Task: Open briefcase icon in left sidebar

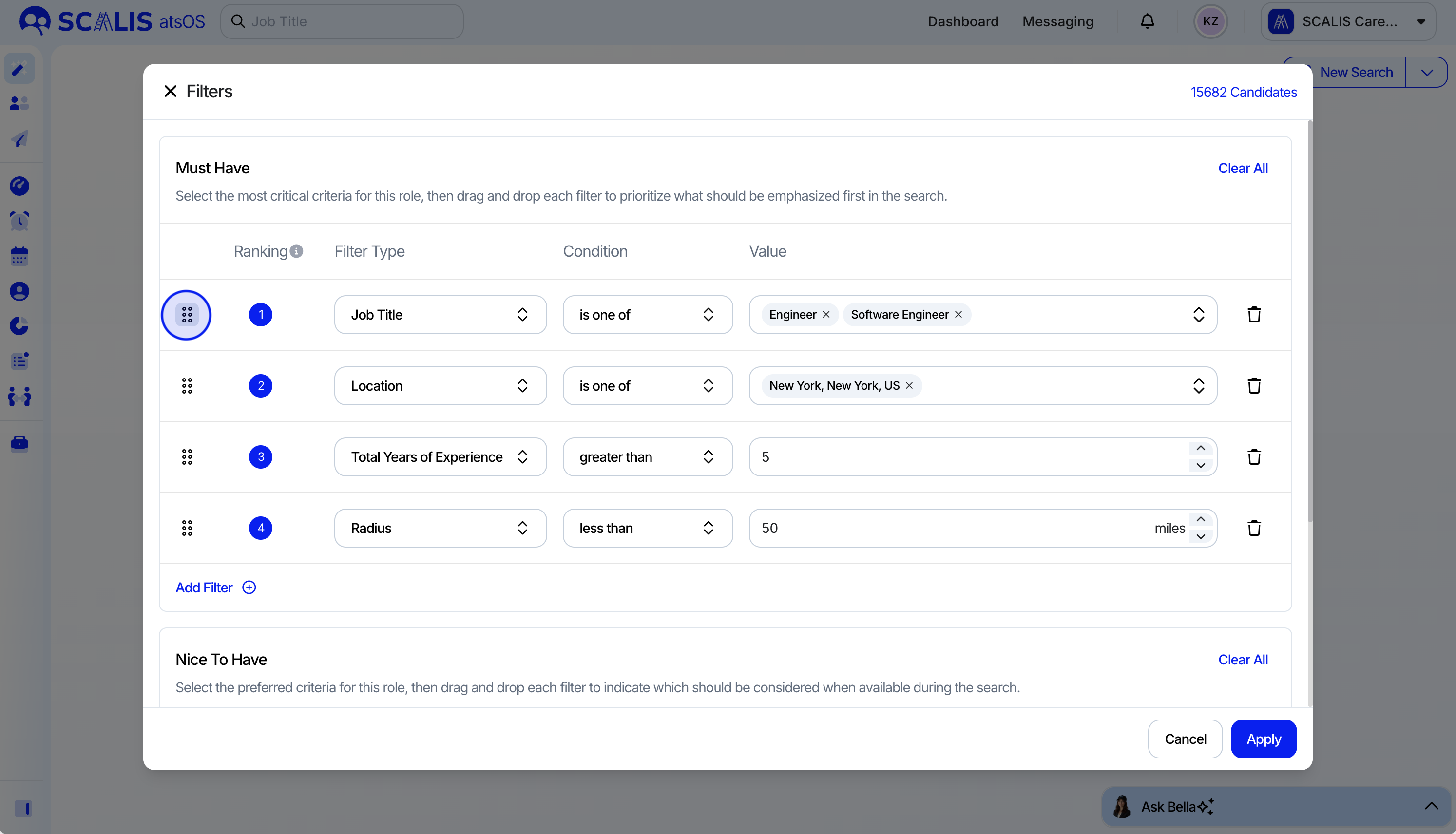Action: (x=19, y=443)
